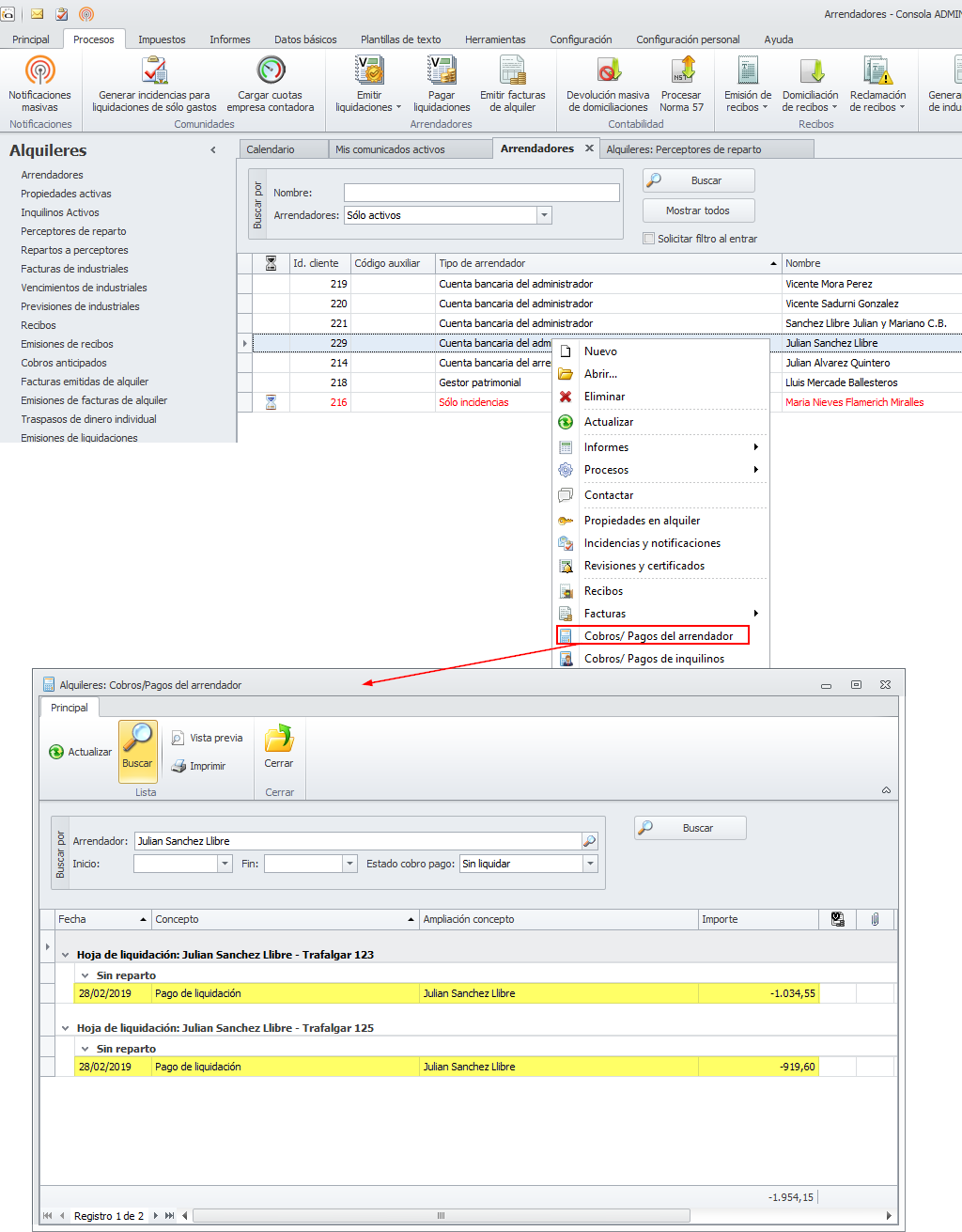Image resolution: width=962 pixels, height=1232 pixels.
Task: Click Imprimir printer icon
Action: click(179, 767)
